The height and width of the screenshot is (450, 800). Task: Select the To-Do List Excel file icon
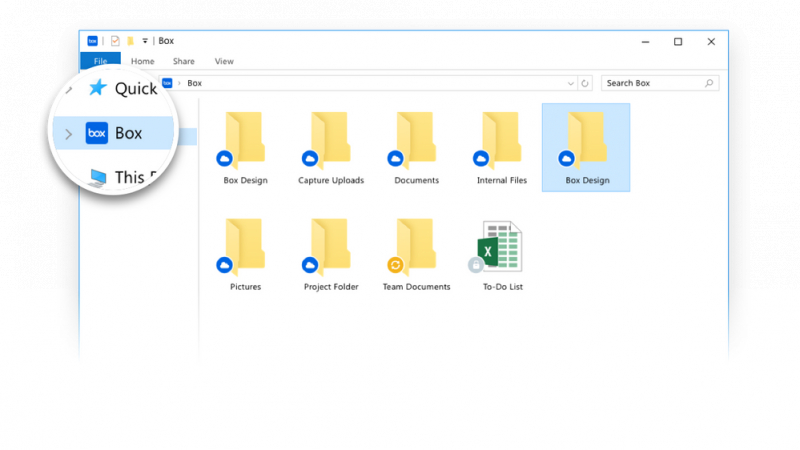coord(498,246)
